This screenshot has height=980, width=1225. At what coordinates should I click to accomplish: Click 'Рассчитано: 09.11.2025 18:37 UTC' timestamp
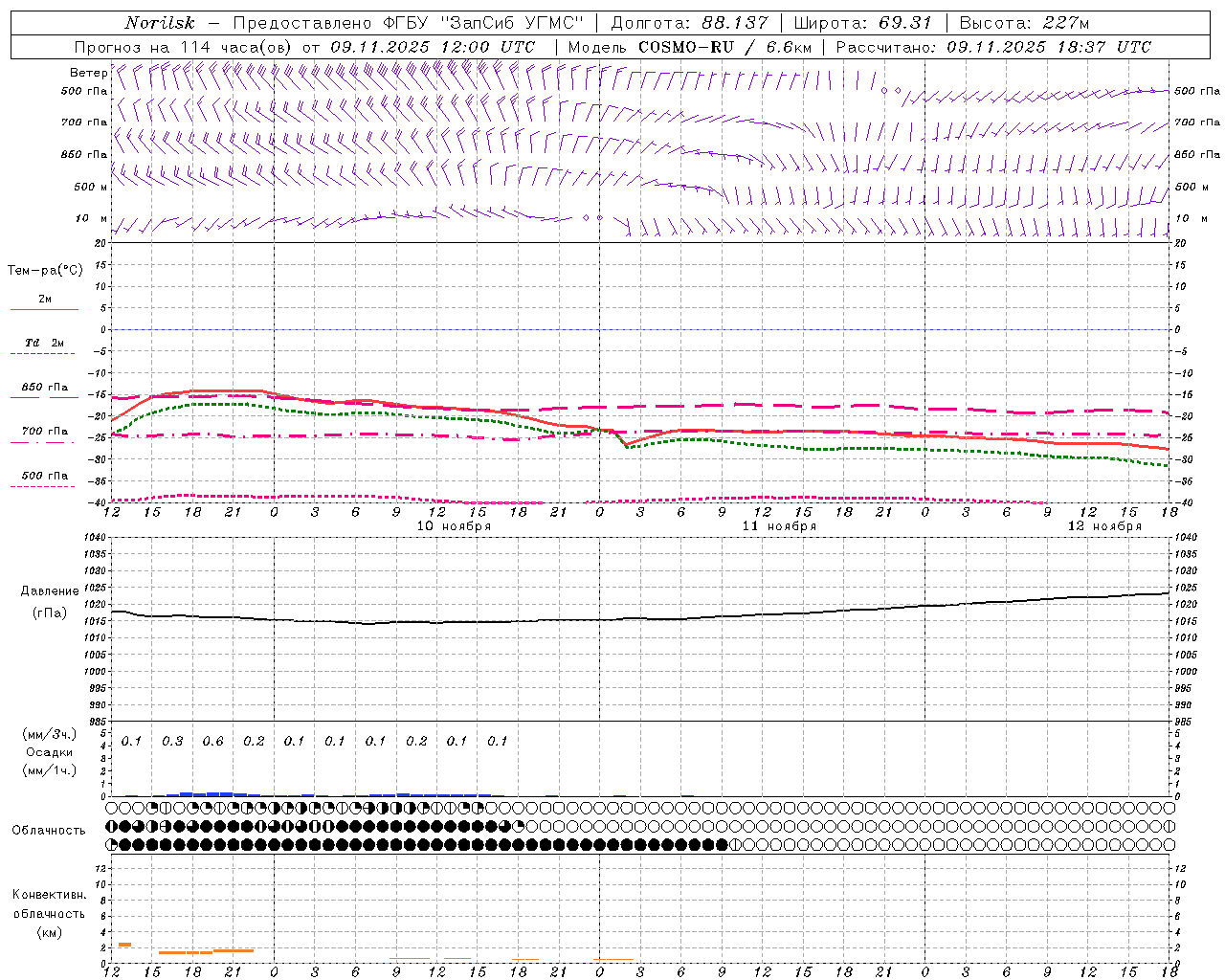[x=993, y=47]
